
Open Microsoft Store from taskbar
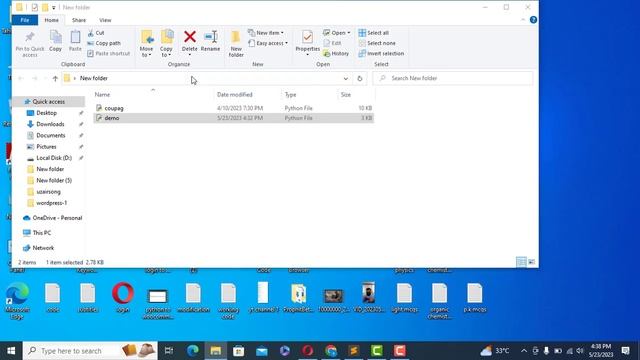click(x=238, y=351)
